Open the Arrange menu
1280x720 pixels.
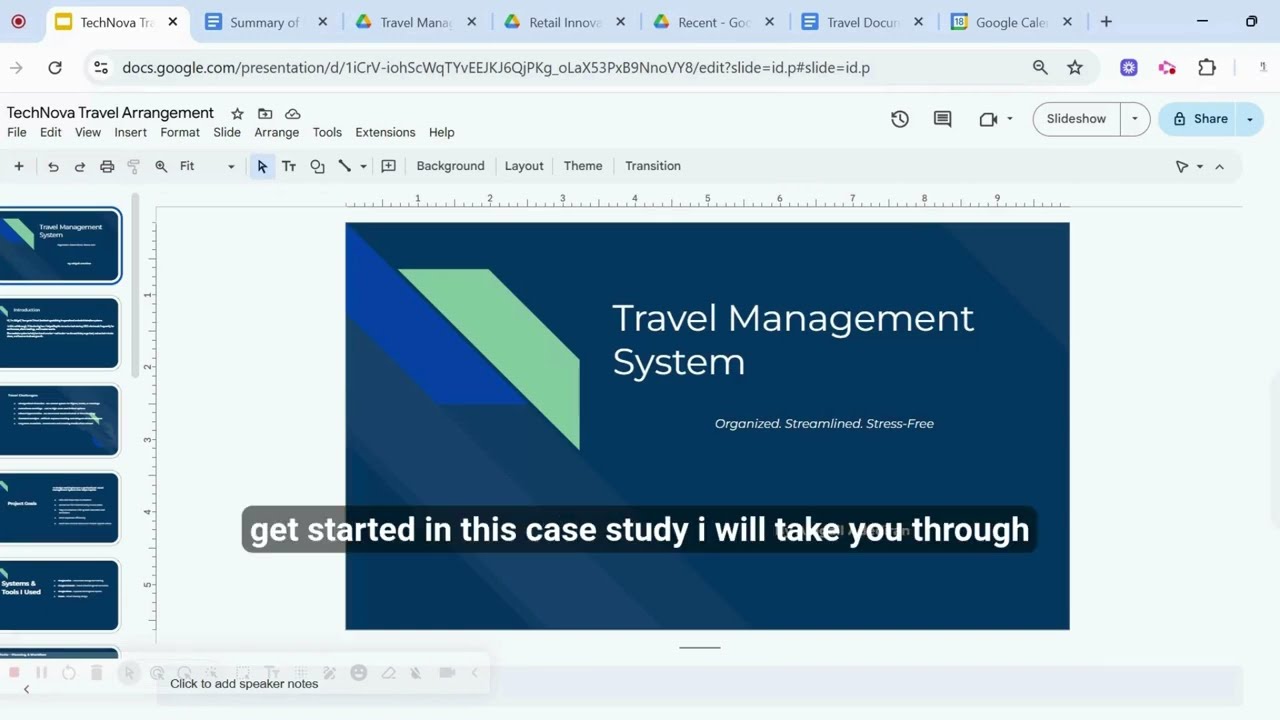[x=277, y=132]
